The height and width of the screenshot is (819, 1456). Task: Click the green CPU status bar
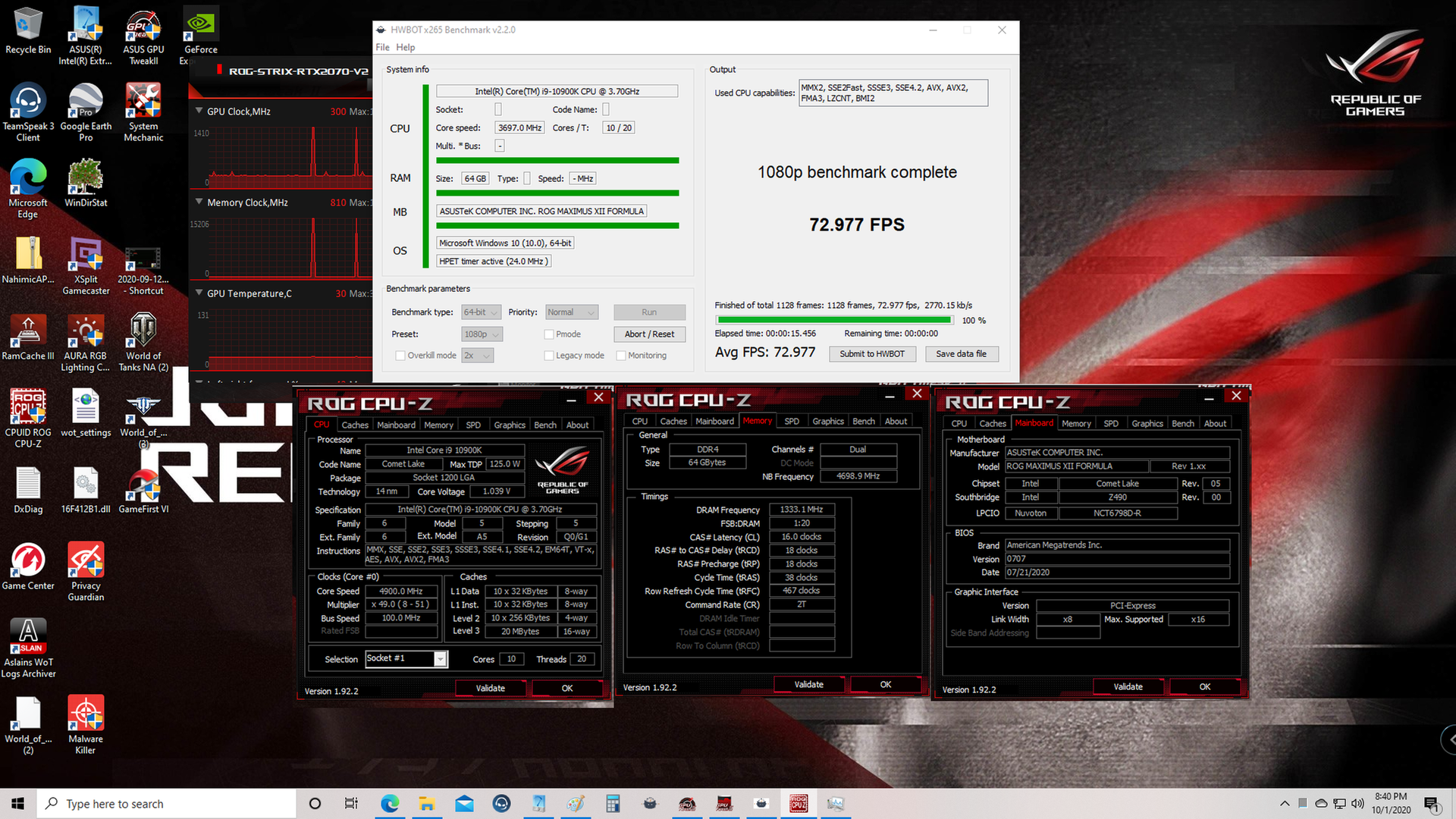pos(557,161)
